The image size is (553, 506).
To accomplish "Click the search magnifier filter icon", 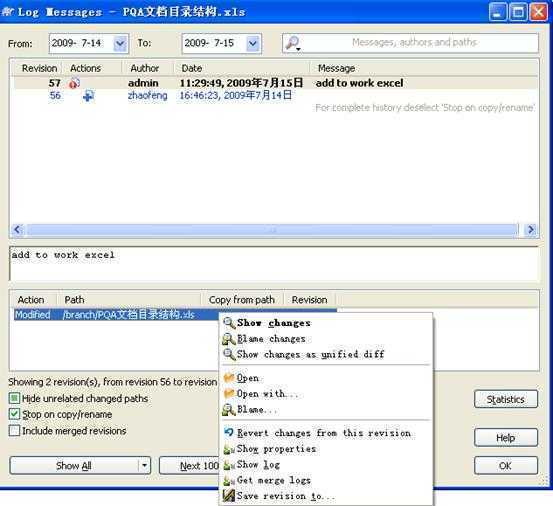I will (x=293, y=43).
